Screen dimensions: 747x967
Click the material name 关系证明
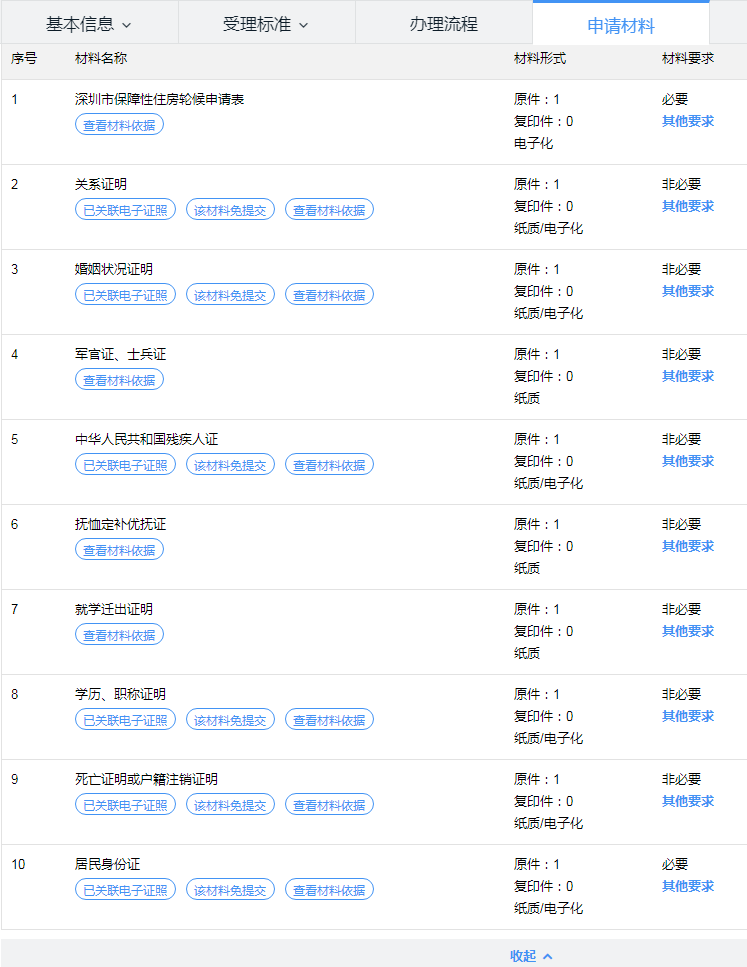click(101, 185)
